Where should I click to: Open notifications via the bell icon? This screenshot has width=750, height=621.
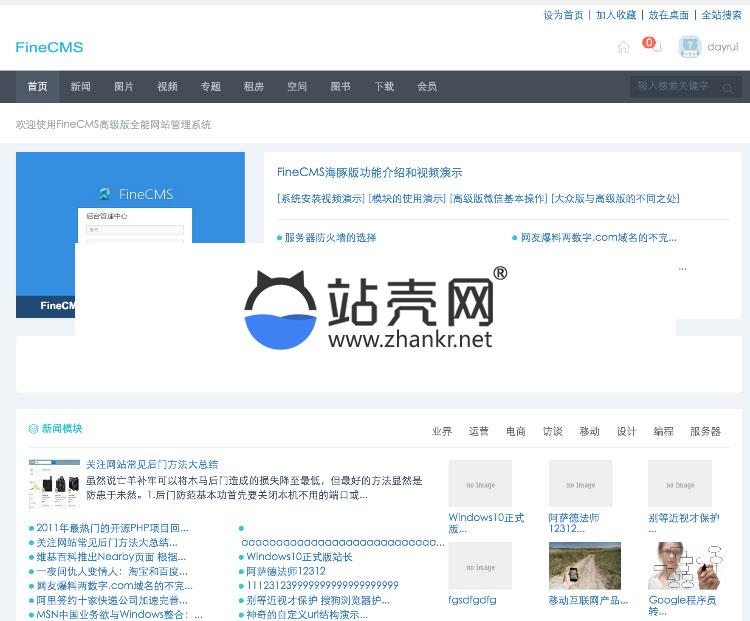point(657,48)
